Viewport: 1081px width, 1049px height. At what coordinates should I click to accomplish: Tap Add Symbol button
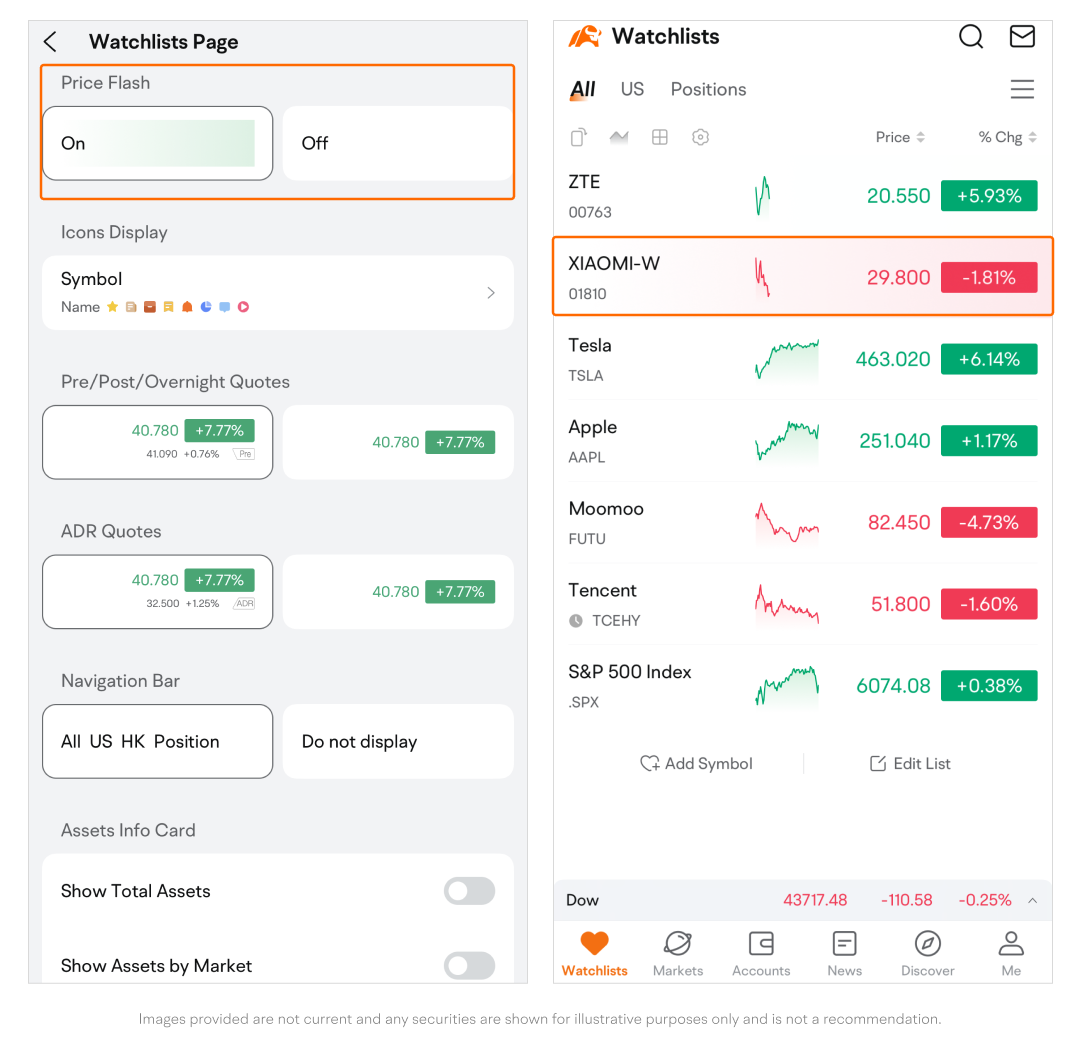(697, 763)
